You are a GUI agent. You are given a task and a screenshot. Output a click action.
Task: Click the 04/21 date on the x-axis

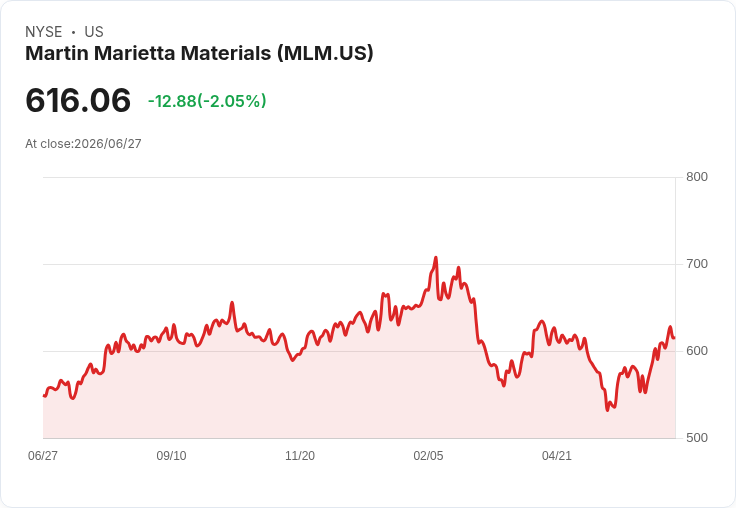click(557, 456)
